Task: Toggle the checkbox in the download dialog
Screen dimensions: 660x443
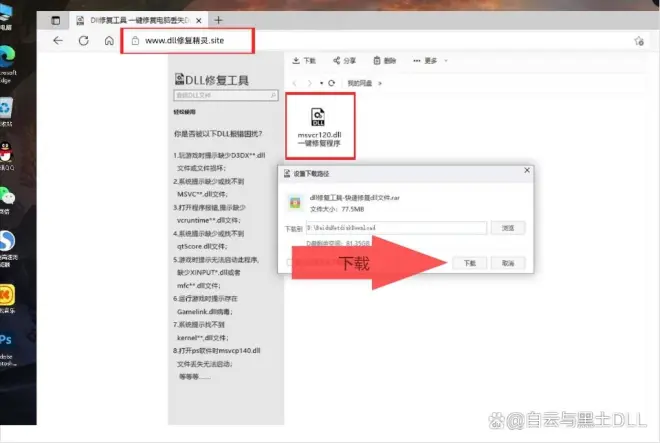Action: tap(291, 263)
